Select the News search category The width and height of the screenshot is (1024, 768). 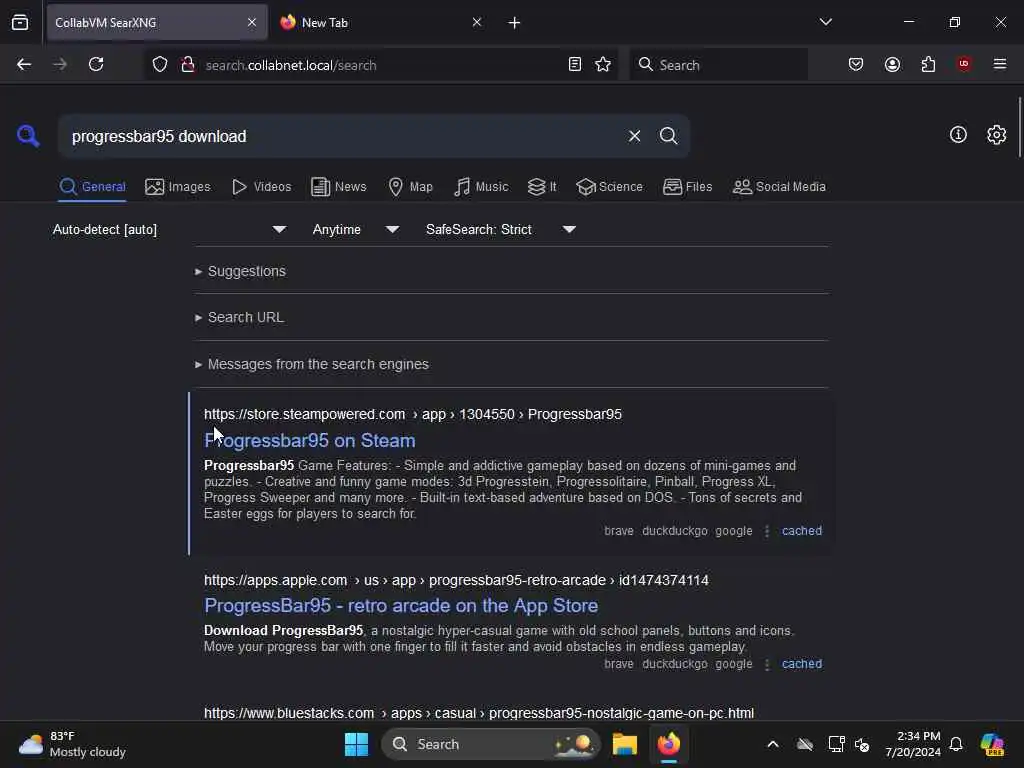[x=338, y=187]
